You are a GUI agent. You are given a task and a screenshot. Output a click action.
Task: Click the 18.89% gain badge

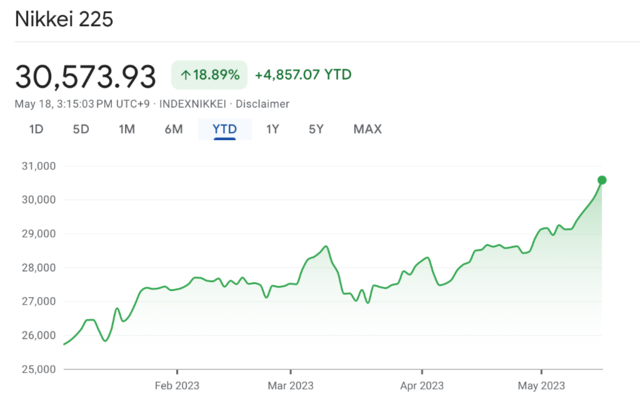(208, 75)
